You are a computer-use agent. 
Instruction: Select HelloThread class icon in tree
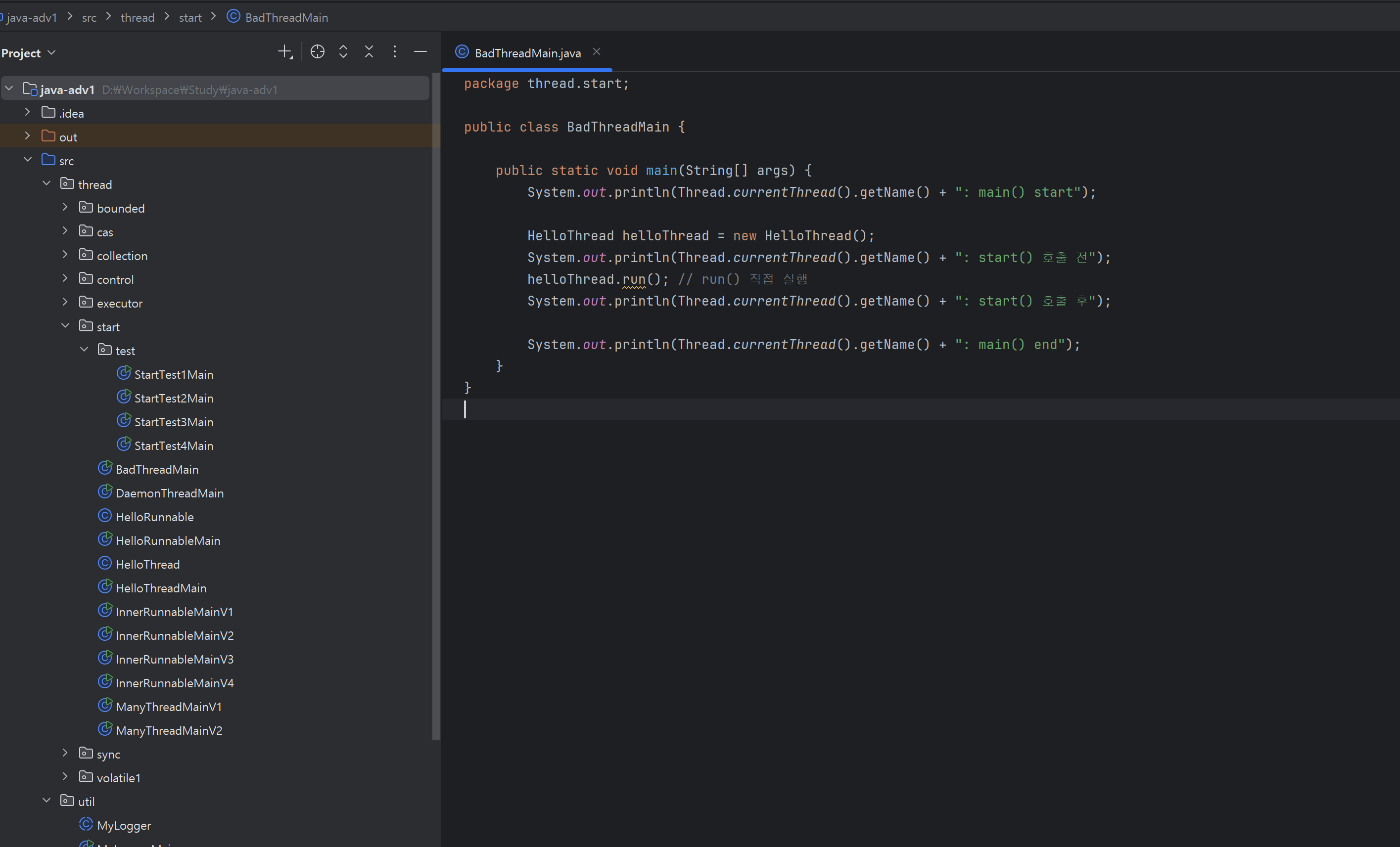coord(105,564)
